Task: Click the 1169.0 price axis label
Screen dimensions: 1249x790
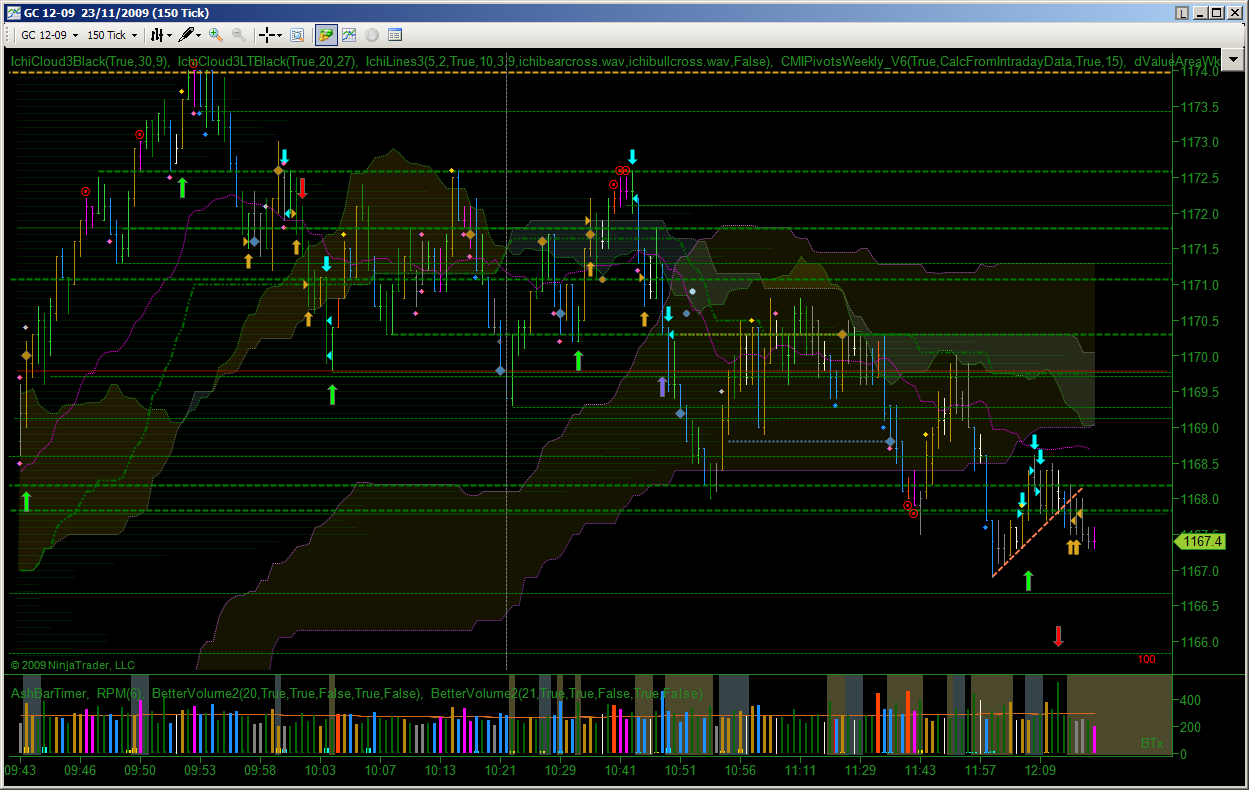Action: point(1200,429)
